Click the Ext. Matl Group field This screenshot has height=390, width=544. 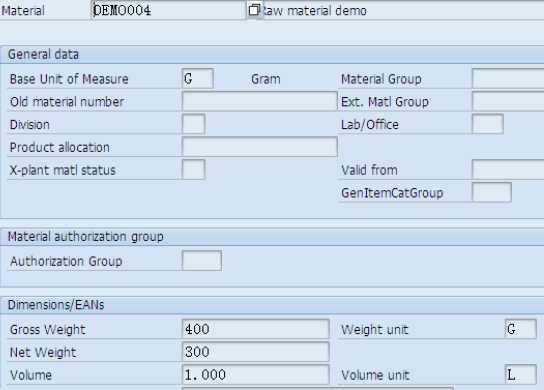tap(508, 101)
